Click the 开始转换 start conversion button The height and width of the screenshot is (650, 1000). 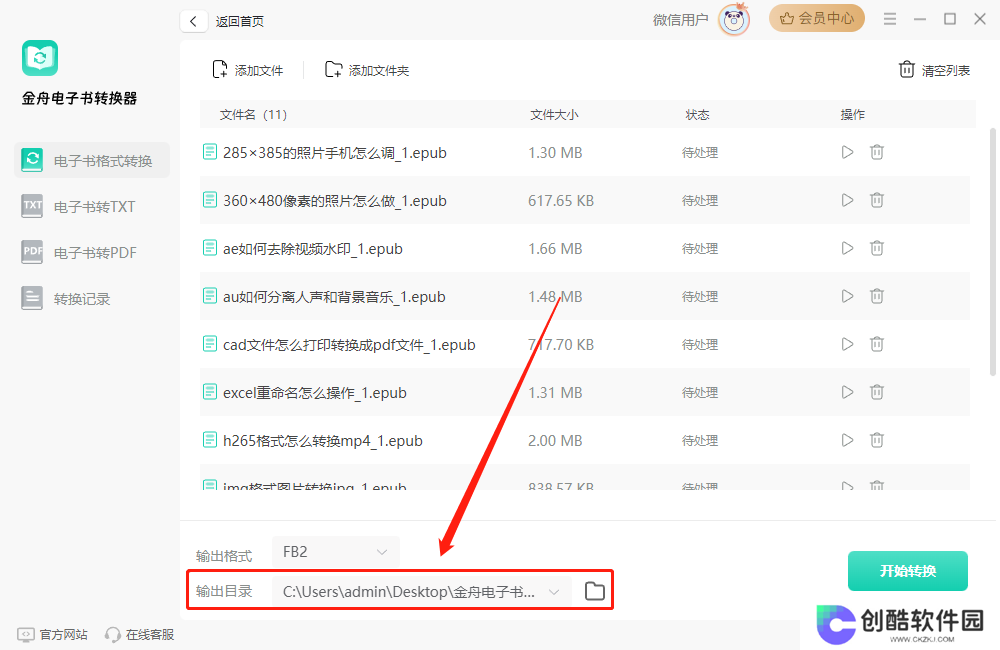pyautogui.click(x=908, y=571)
